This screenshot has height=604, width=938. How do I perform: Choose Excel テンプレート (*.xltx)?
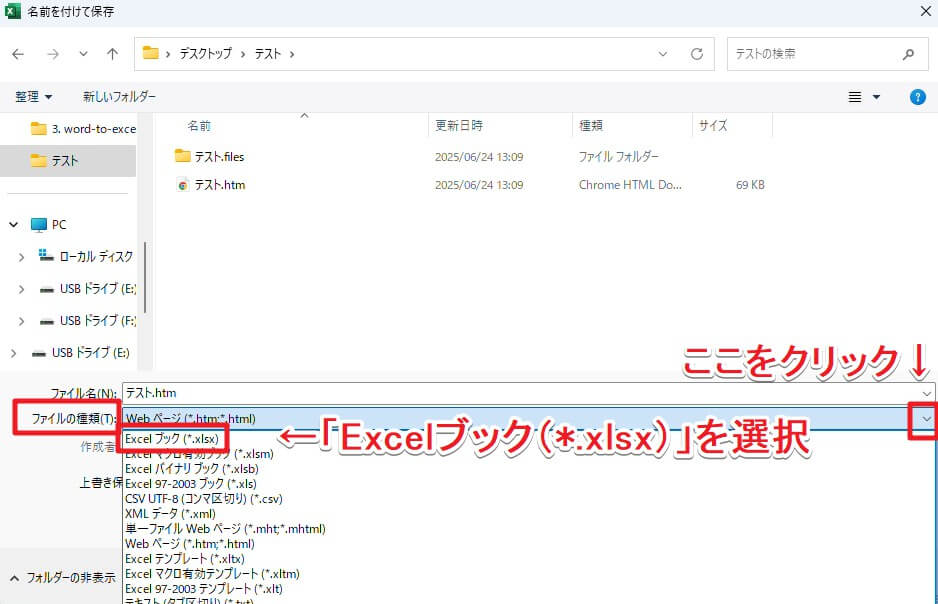click(x=185, y=559)
